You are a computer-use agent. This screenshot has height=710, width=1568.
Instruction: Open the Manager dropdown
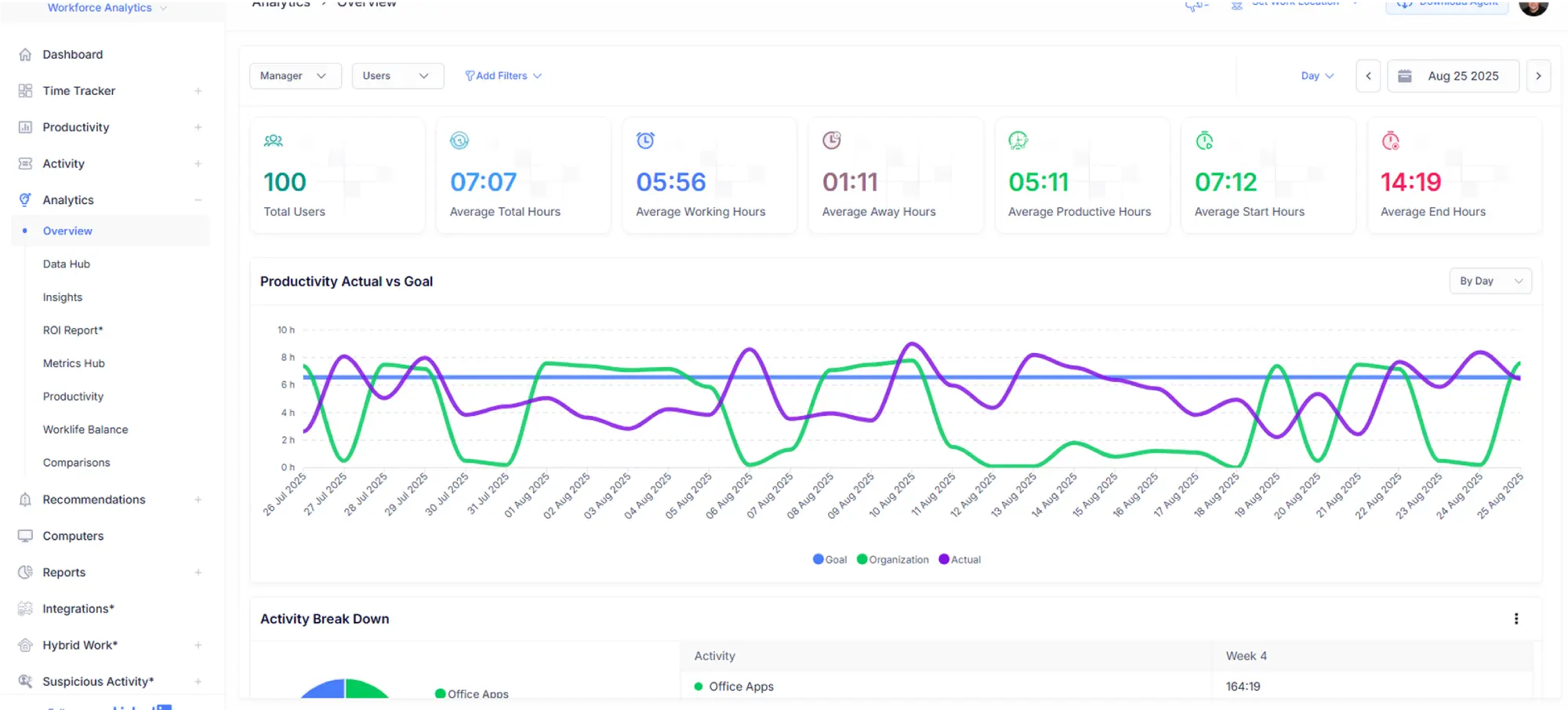click(296, 76)
